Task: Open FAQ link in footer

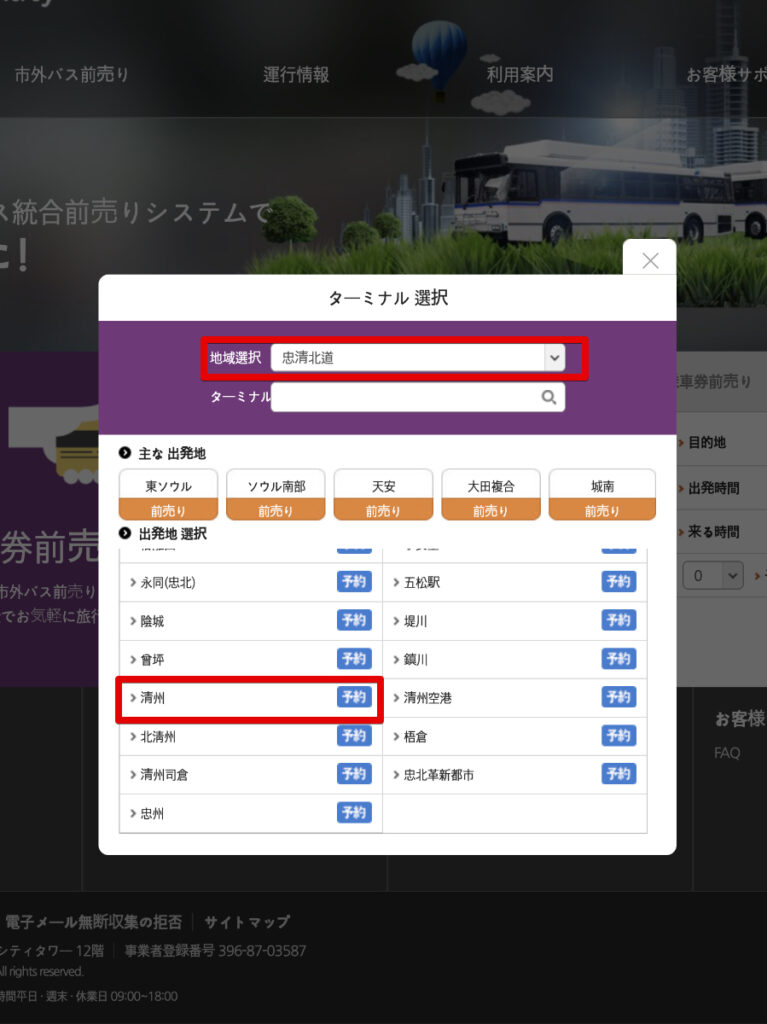Action: tap(727, 753)
